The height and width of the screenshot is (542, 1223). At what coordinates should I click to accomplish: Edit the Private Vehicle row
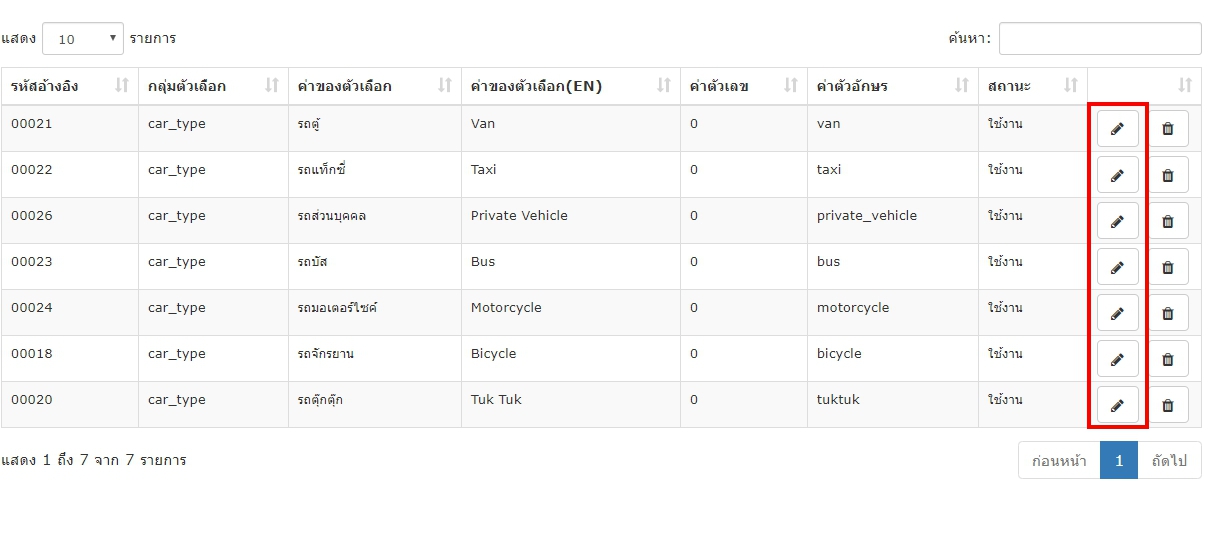pyautogui.click(x=1118, y=221)
